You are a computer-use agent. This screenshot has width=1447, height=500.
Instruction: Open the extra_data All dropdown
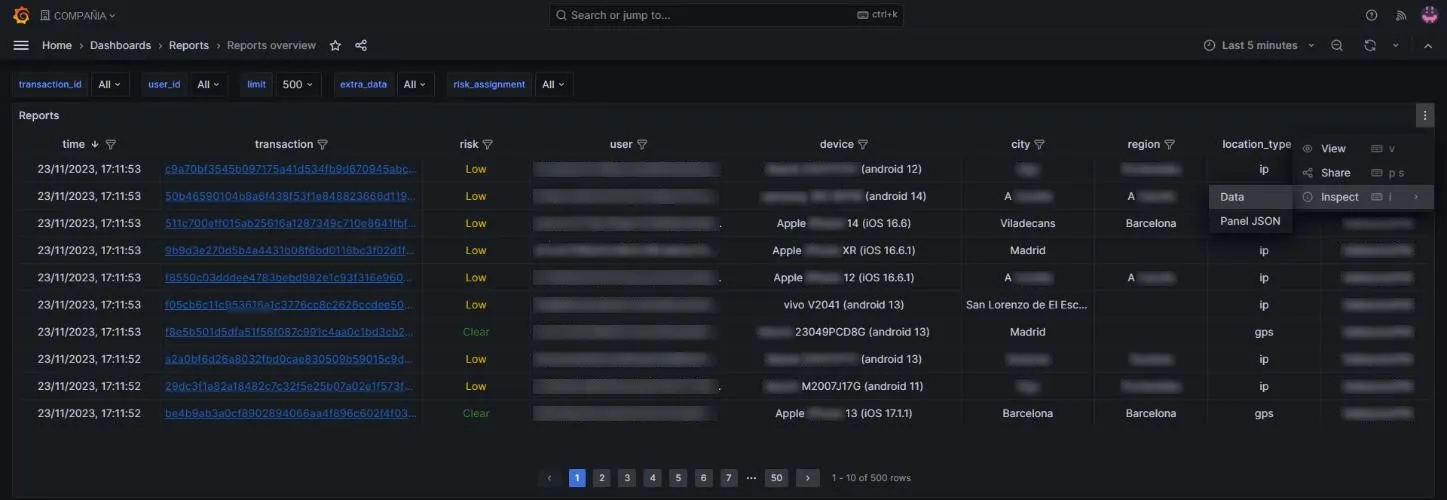(x=415, y=85)
